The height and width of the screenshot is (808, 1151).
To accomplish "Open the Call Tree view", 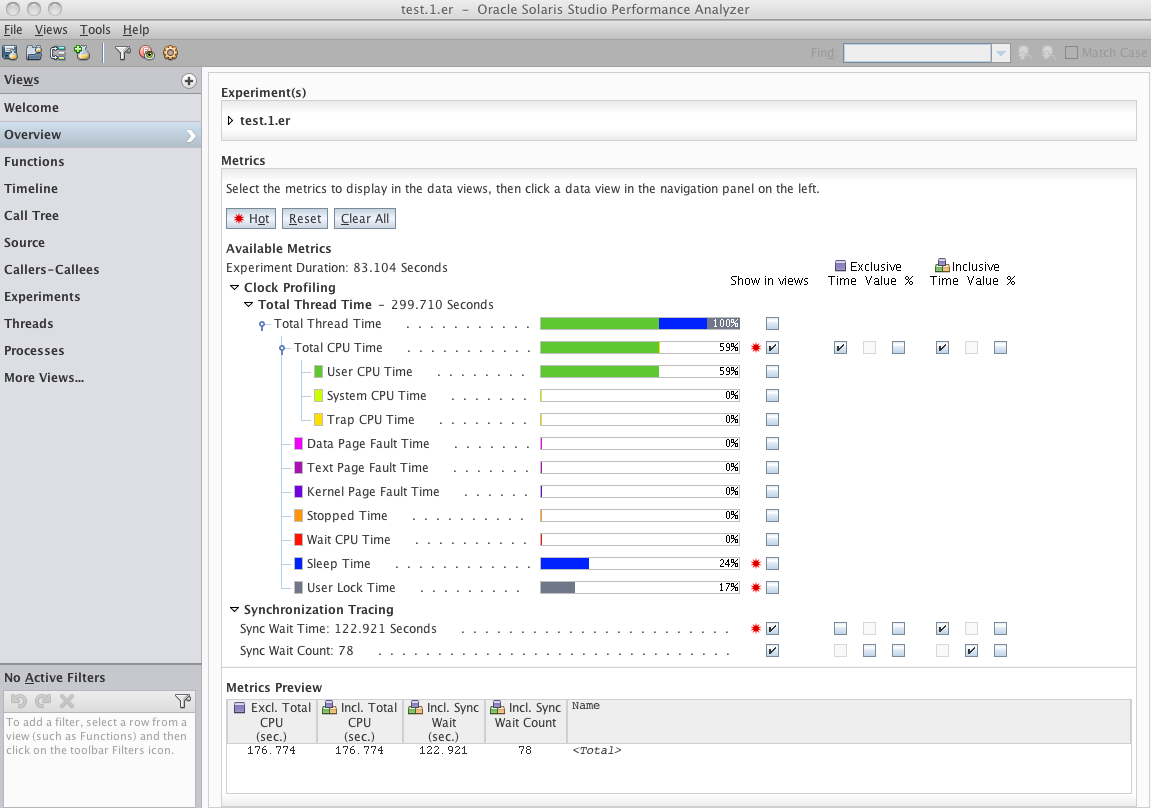I will (101, 216).
